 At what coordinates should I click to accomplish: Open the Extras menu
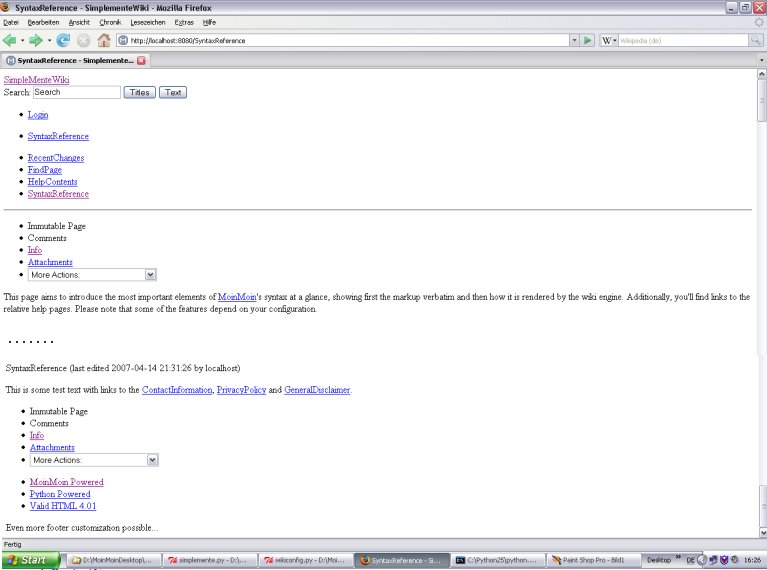(x=184, y=21)
